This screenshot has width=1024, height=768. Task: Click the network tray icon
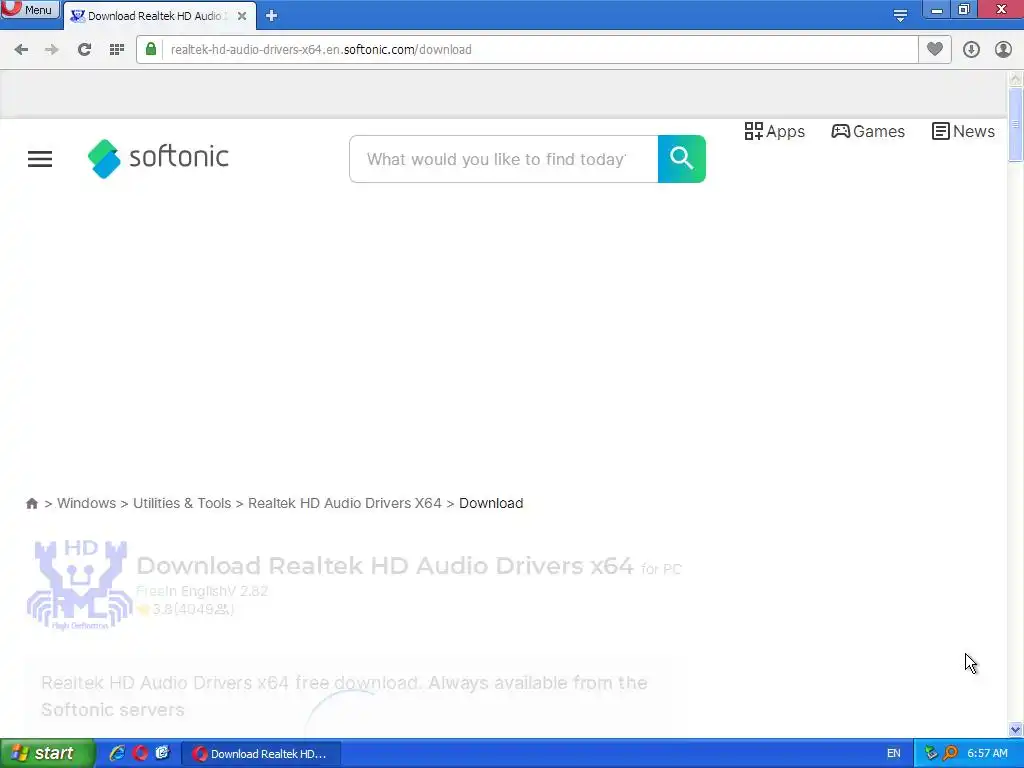(x=931, y=754)
